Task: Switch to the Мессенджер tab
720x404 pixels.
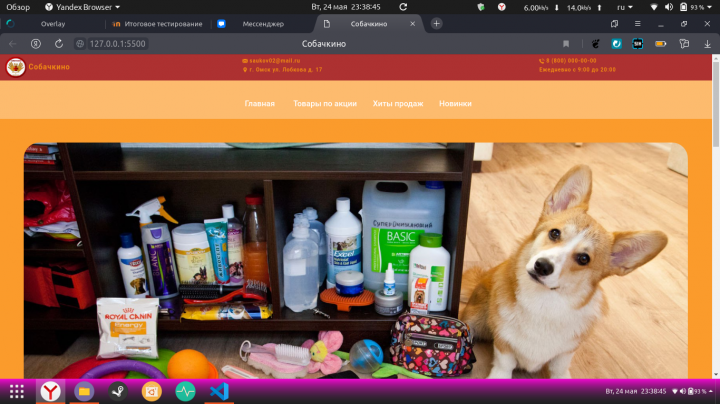Action: tap(263, 24)
